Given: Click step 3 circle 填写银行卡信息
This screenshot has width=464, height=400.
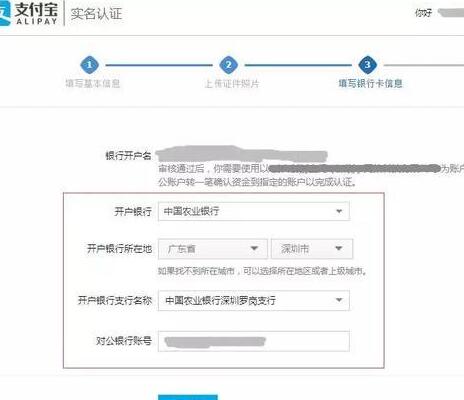Looking at the screenshot, I should pos(368,65).
